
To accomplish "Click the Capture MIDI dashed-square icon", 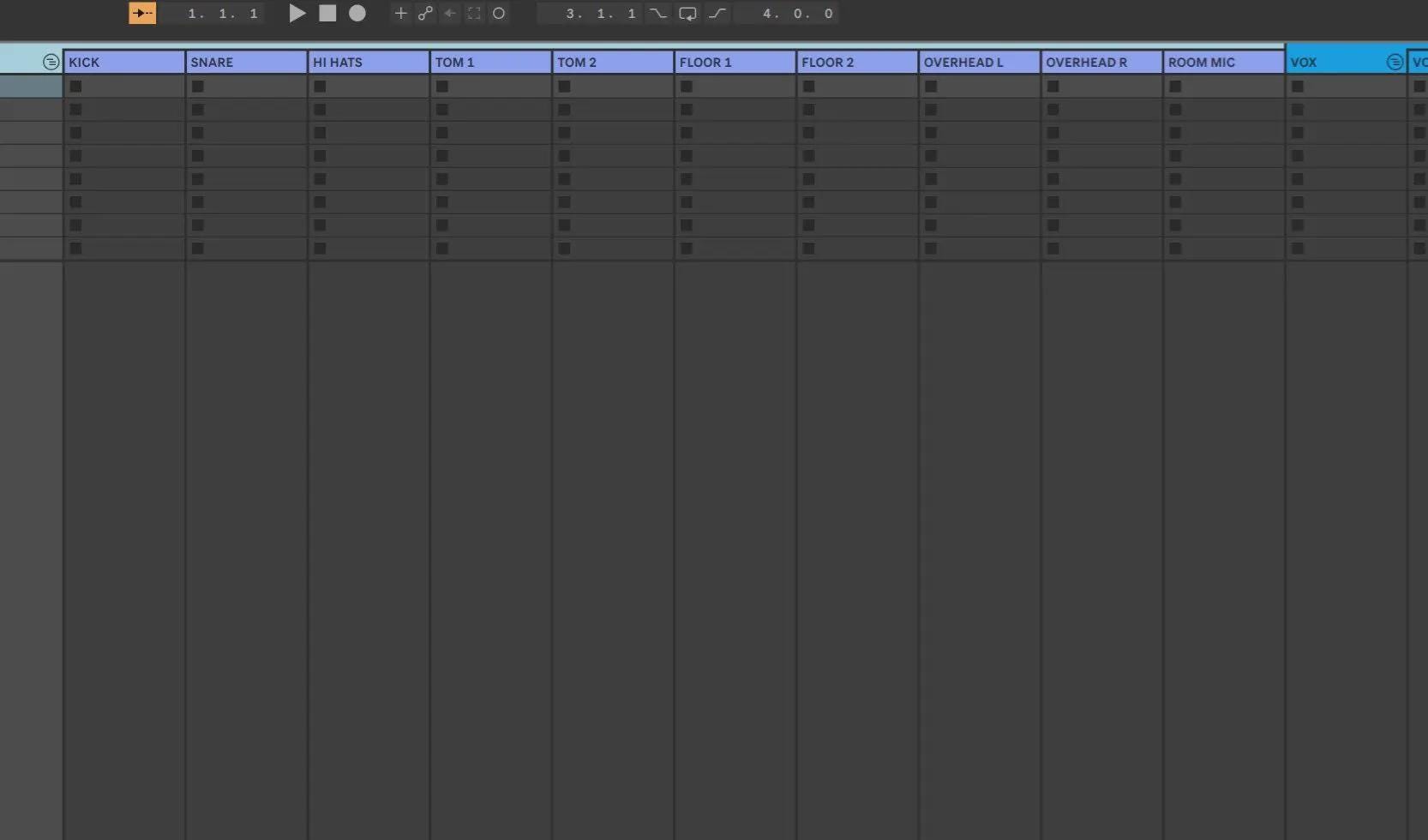I will pos(474,13).
